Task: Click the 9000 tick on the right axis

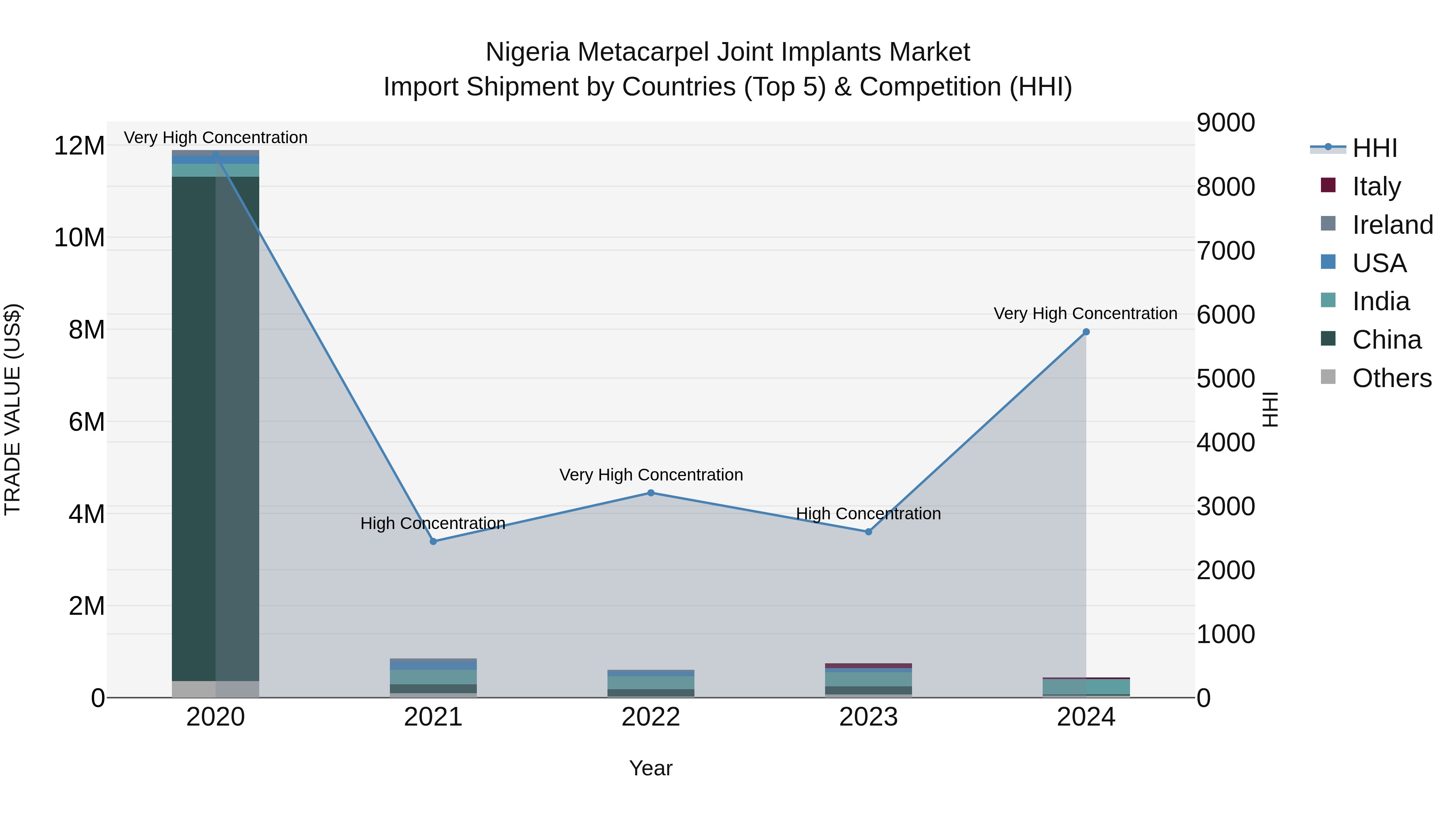Action: 1226,123
